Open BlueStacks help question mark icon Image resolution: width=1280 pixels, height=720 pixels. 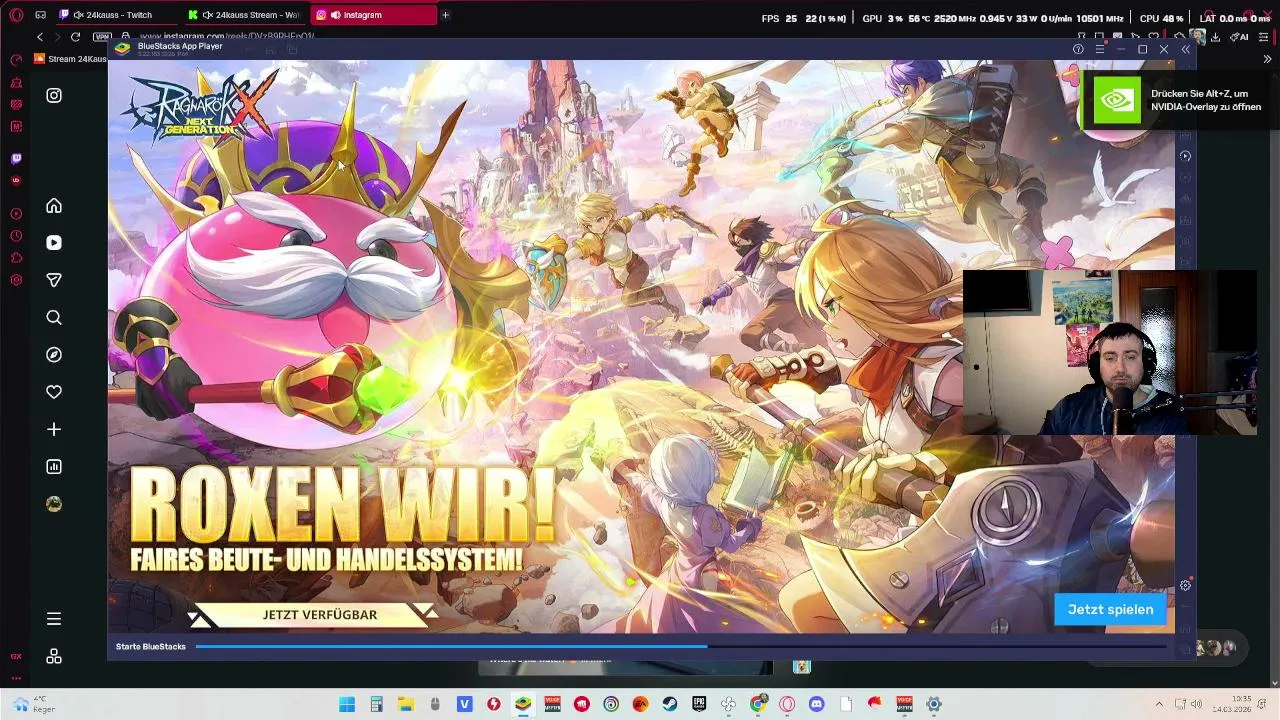(x=1078, y=49)
